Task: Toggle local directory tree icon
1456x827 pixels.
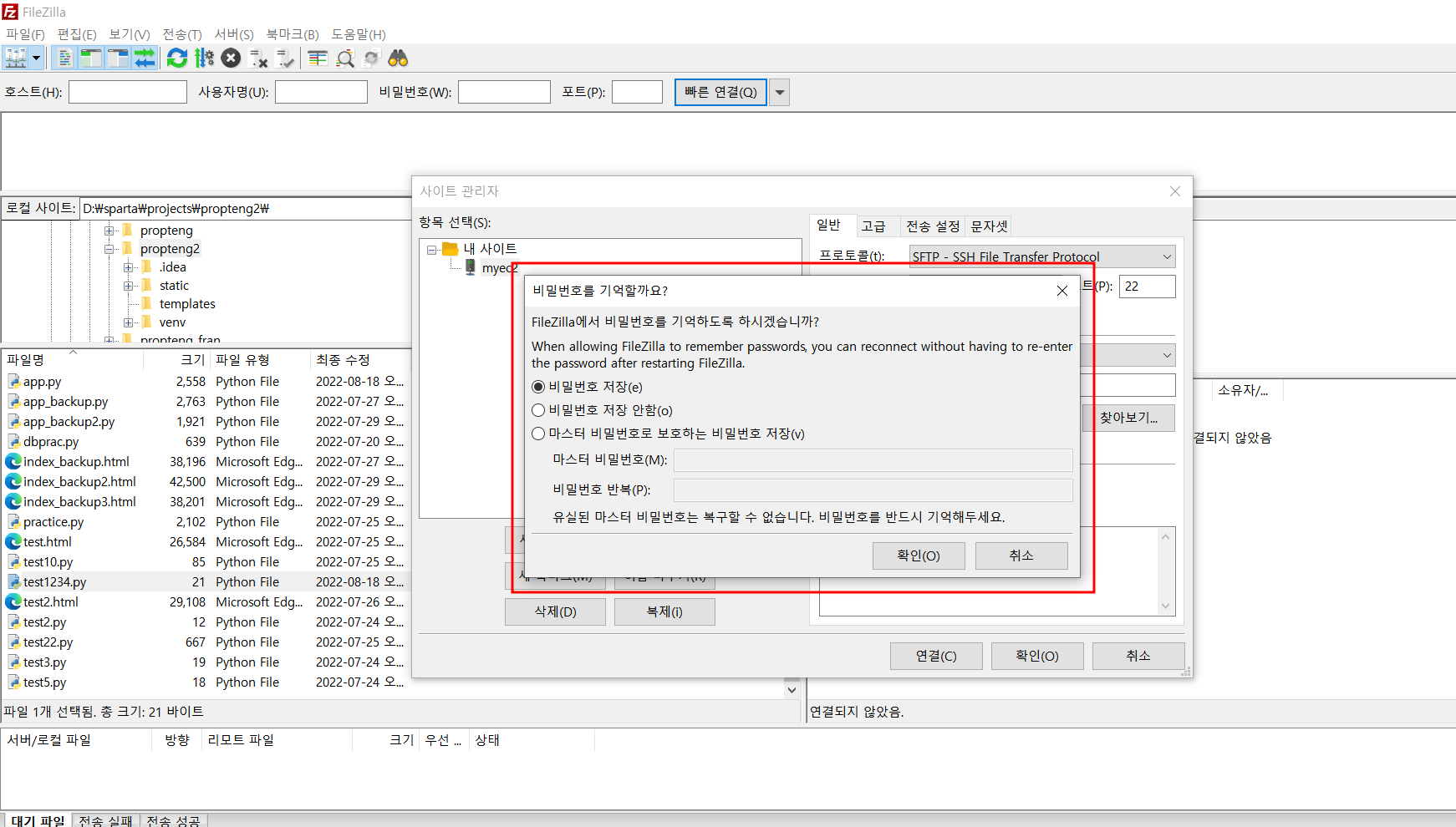Action: click(90, 58)
